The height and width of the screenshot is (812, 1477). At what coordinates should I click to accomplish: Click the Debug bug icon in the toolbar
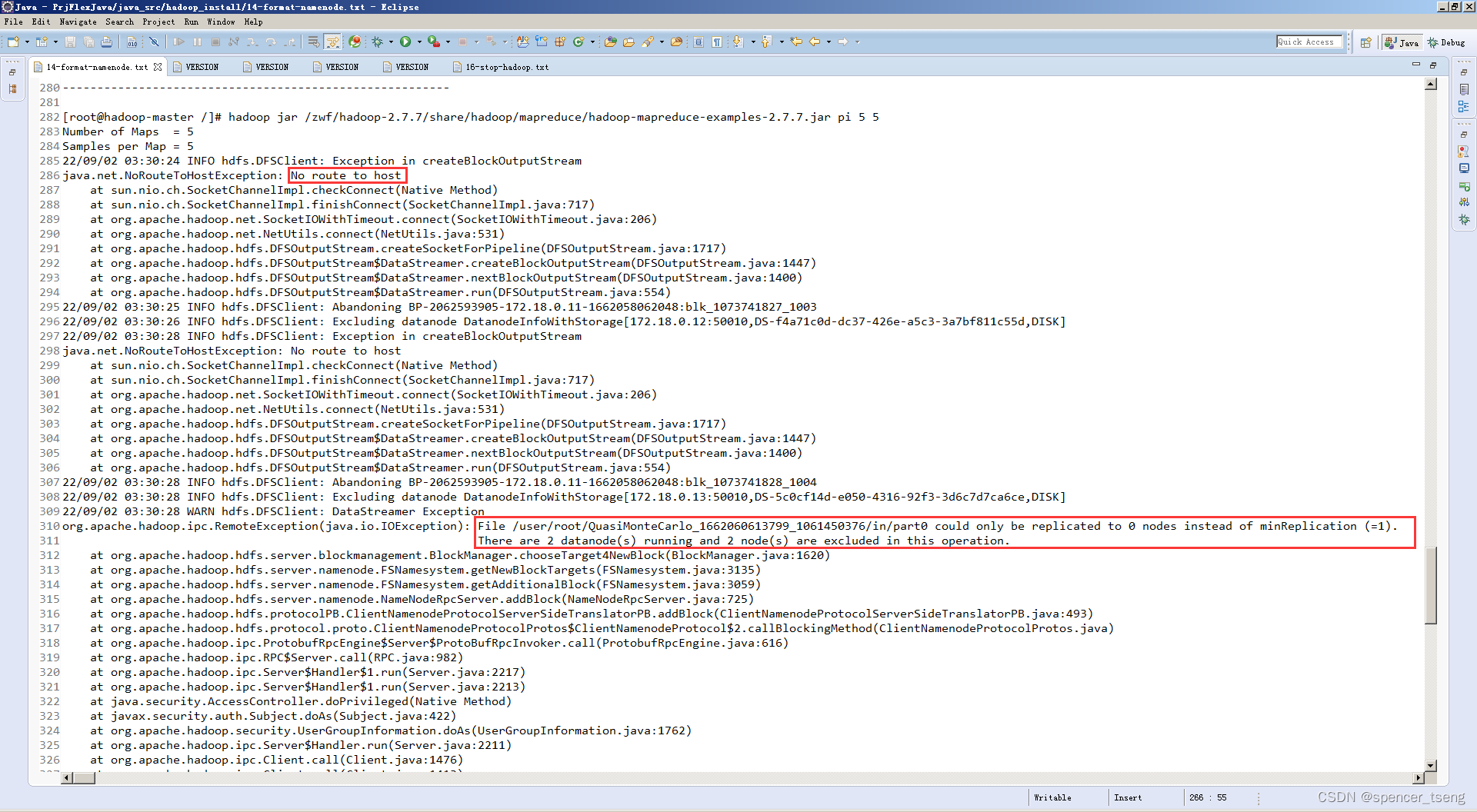377,42
